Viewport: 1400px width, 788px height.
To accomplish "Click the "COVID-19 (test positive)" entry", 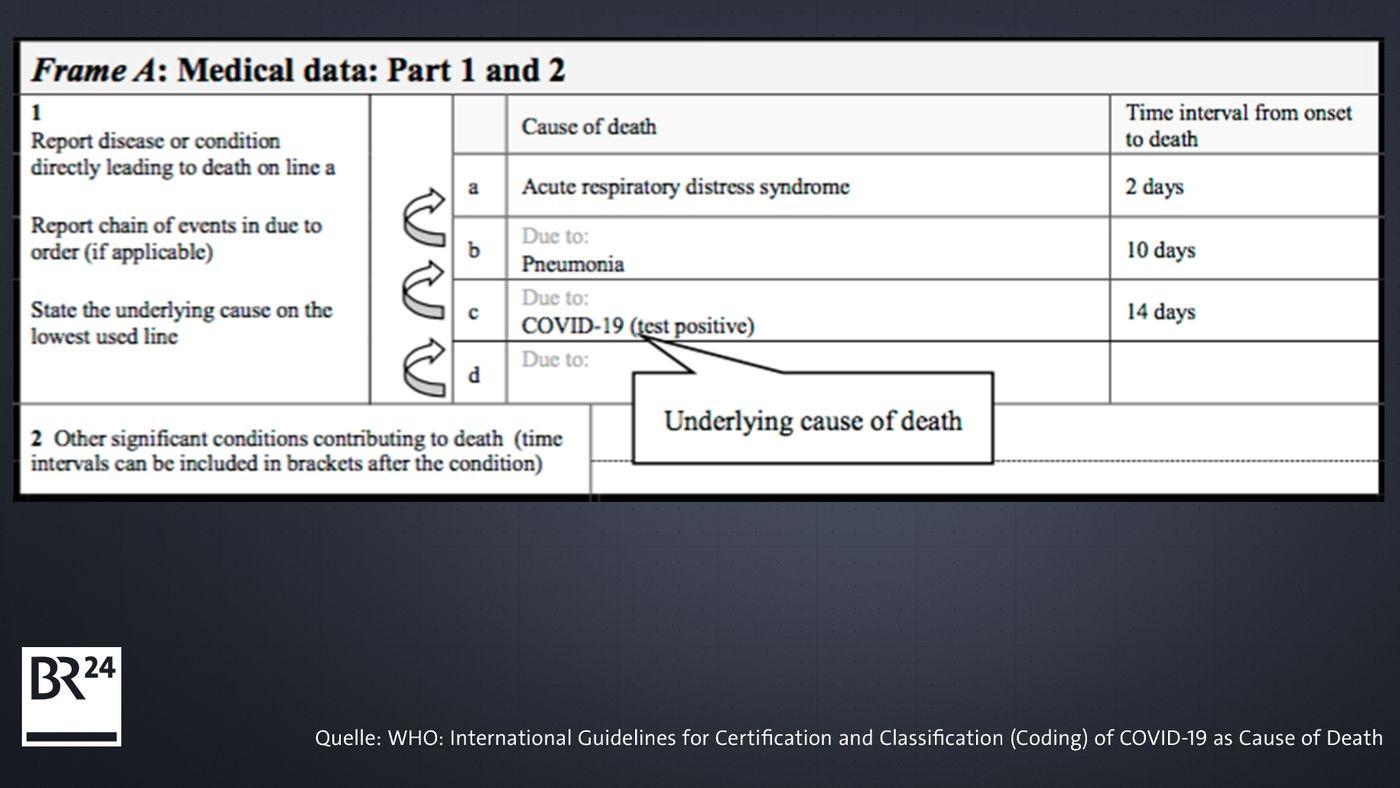I will point(637,326).
